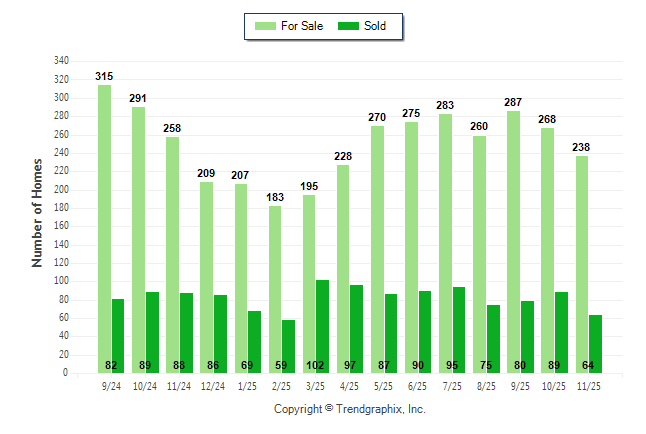The height and width of the screenshot is (434, 646).
Task: Click the Copyright Trendgraphix, Inc. text
Action: (350, 409)
